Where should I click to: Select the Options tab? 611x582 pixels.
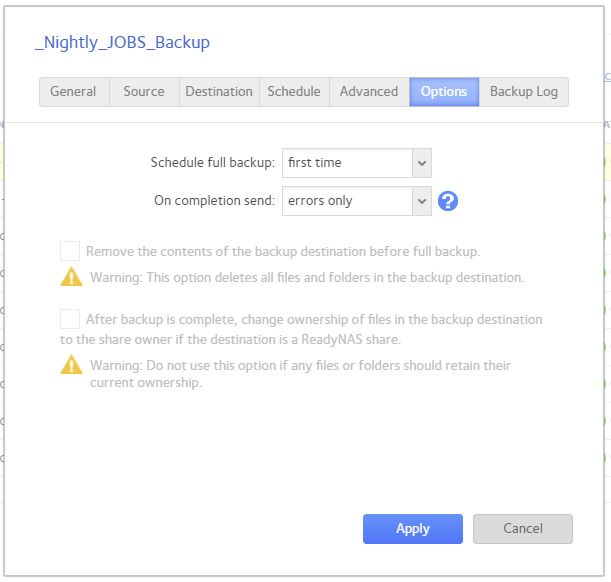444,92
